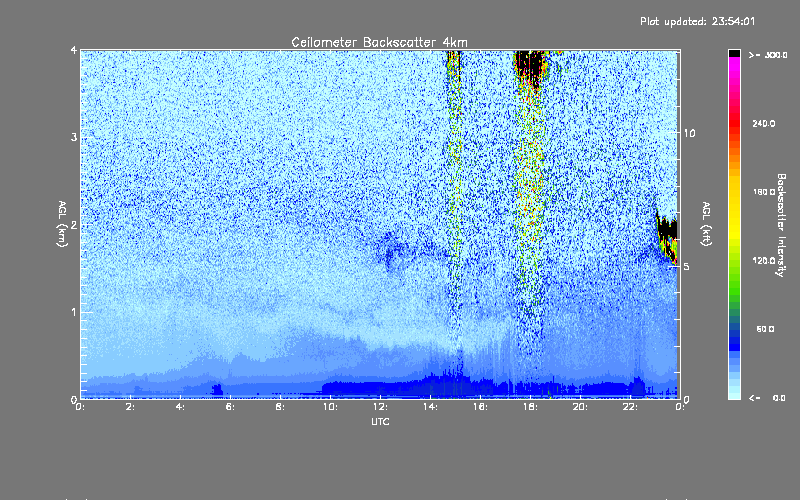Click the '2' label on the km axis

(x=74, y=224)
